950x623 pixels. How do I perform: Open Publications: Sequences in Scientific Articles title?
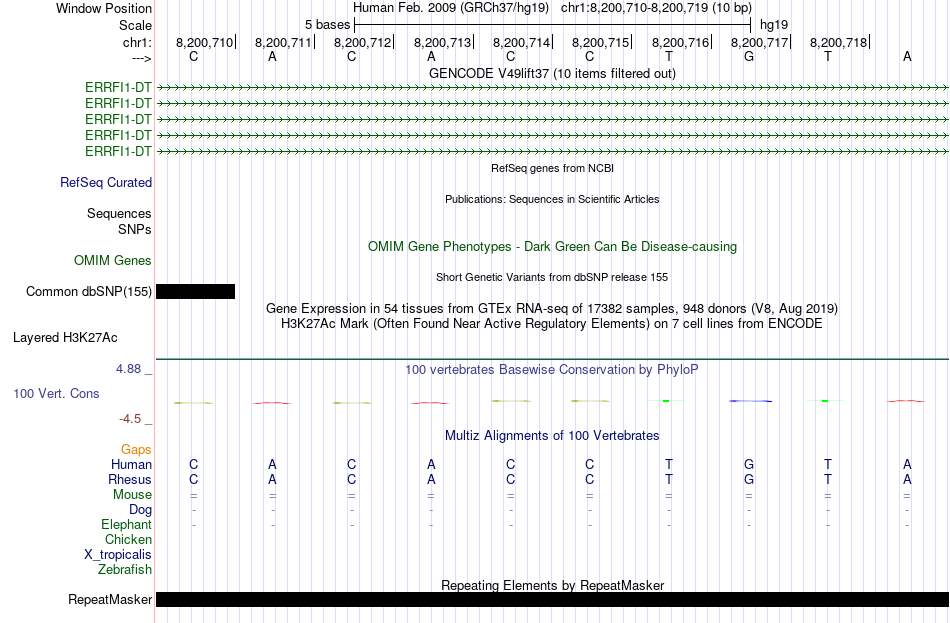tap(552, 199)
